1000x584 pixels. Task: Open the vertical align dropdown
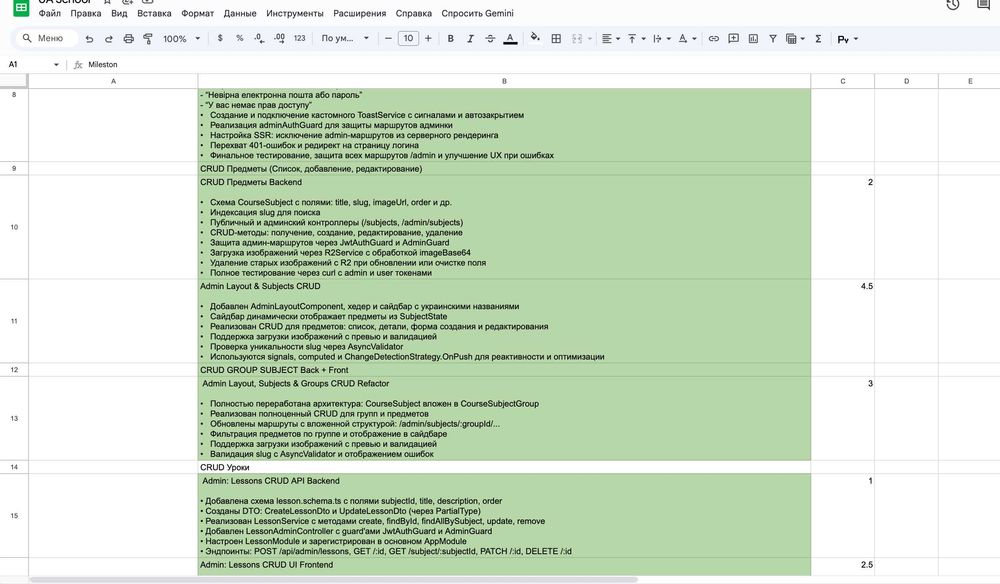[x=636, y=39]
